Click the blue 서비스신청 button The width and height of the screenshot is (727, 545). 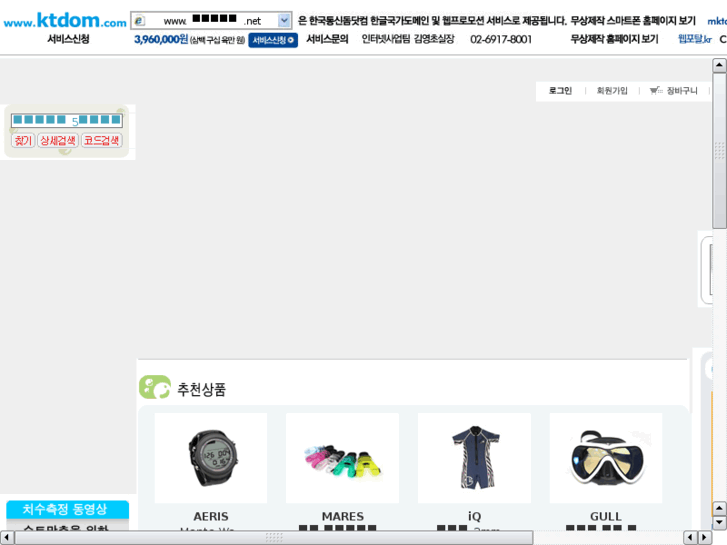(x=273, y=40)
